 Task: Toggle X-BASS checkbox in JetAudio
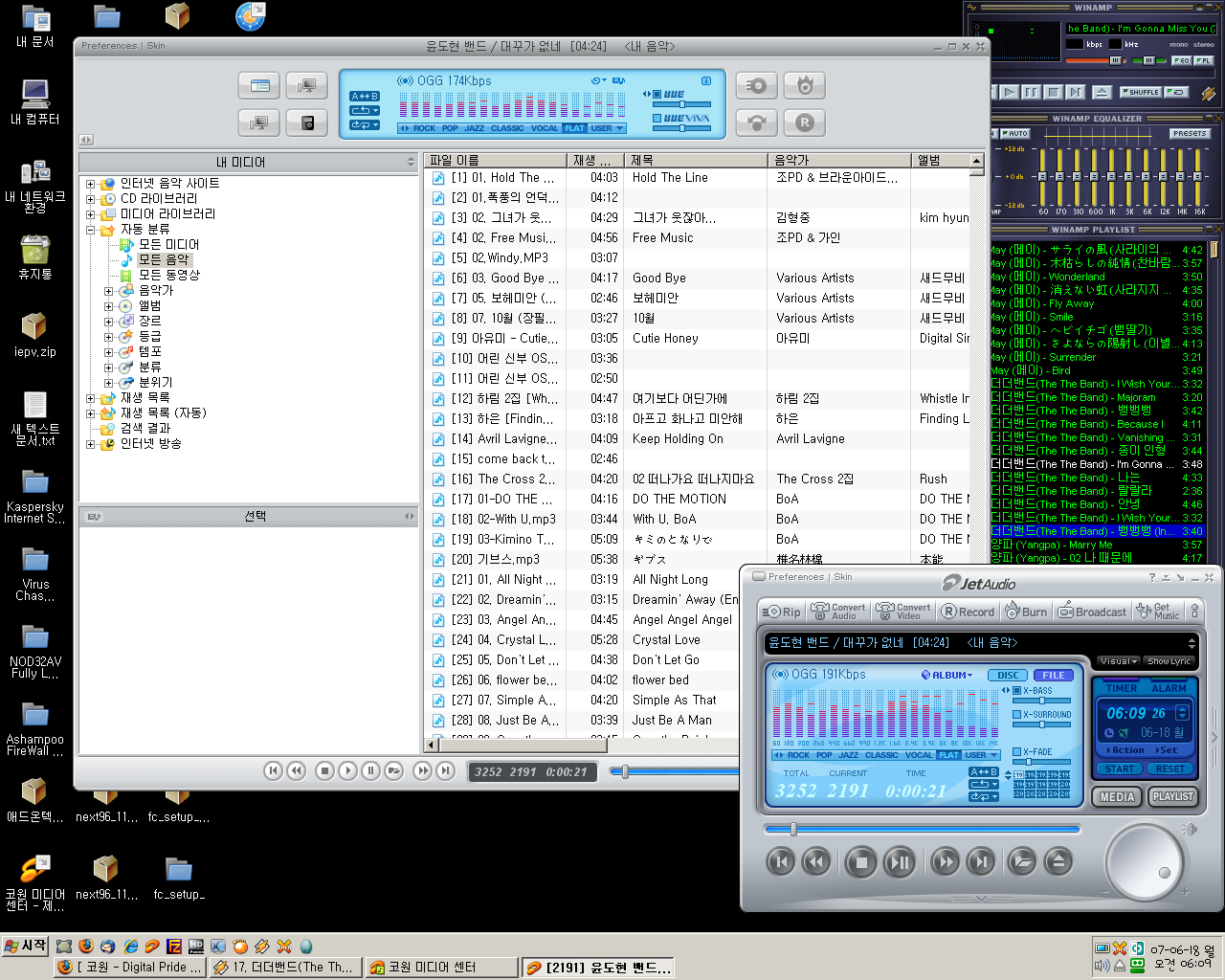coord(1017,690)
